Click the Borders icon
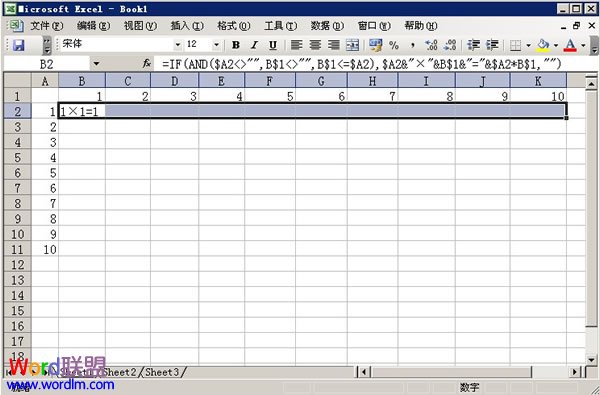The image size is (600, 395). coord(516,46)
